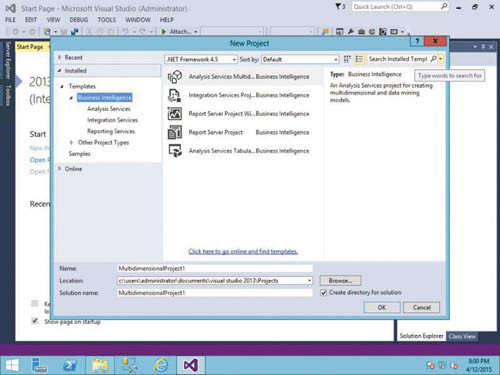Click the Quick Launch search magnifier
Screen dimensions: 500x375
pyautogui.click(x=444, y=6)
